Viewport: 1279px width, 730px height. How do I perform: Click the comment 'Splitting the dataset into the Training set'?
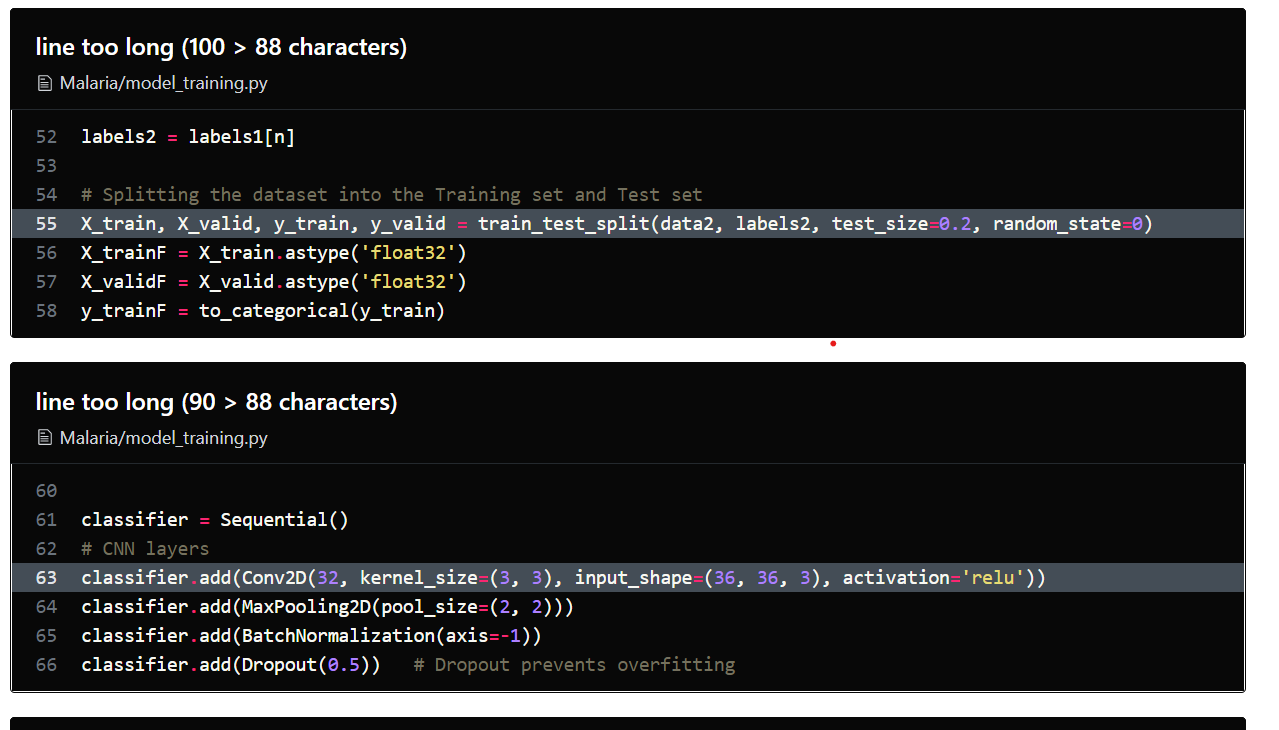coord(392,195)
